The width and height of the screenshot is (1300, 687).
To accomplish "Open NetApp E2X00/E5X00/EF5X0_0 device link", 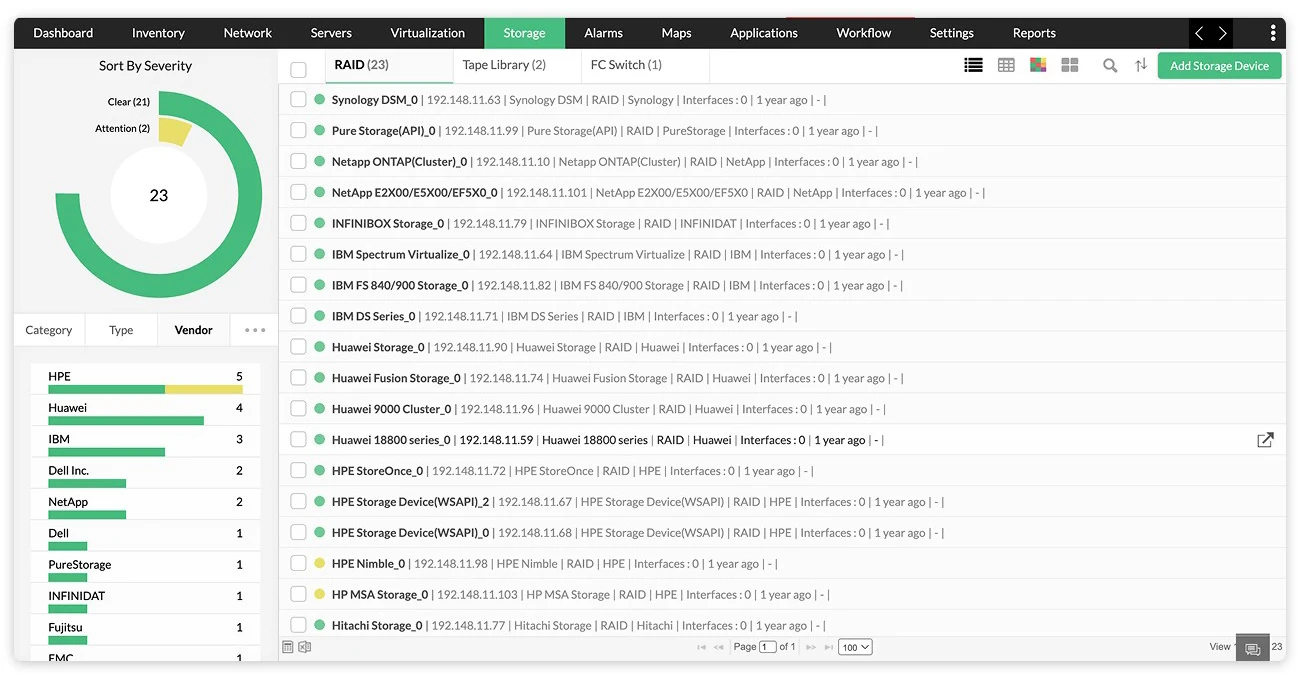I will [414, 193].
